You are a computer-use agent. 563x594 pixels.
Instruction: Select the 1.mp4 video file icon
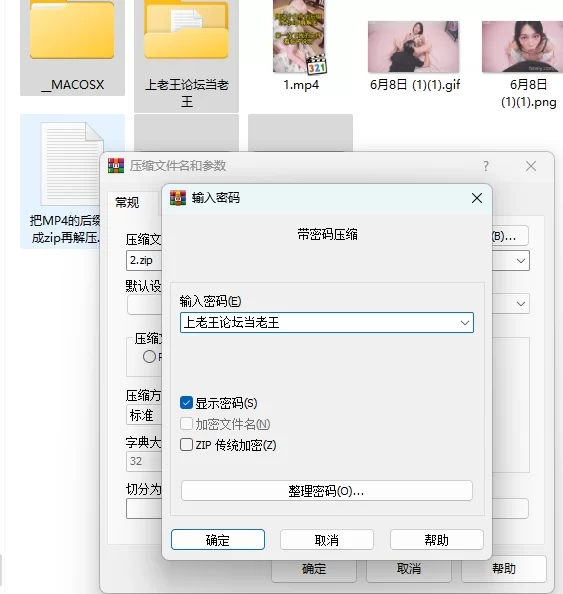point(300,36)
